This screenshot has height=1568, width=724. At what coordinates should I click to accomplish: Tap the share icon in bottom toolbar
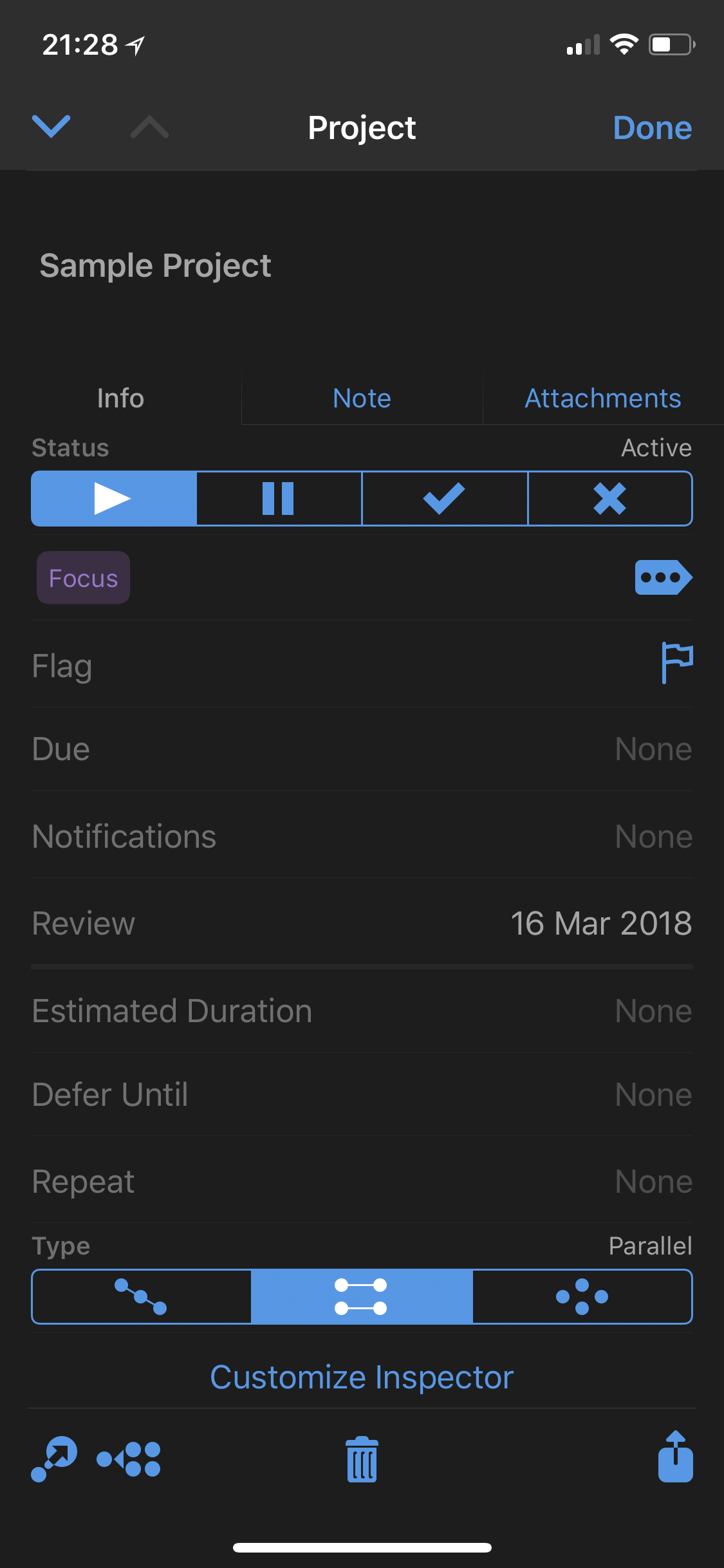(675, 1457)
